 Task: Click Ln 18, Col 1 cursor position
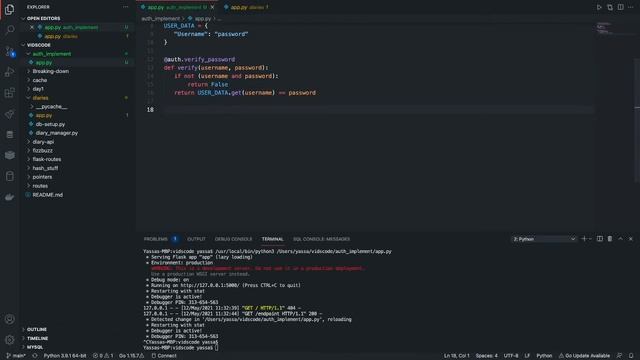(x=457, y=356)
